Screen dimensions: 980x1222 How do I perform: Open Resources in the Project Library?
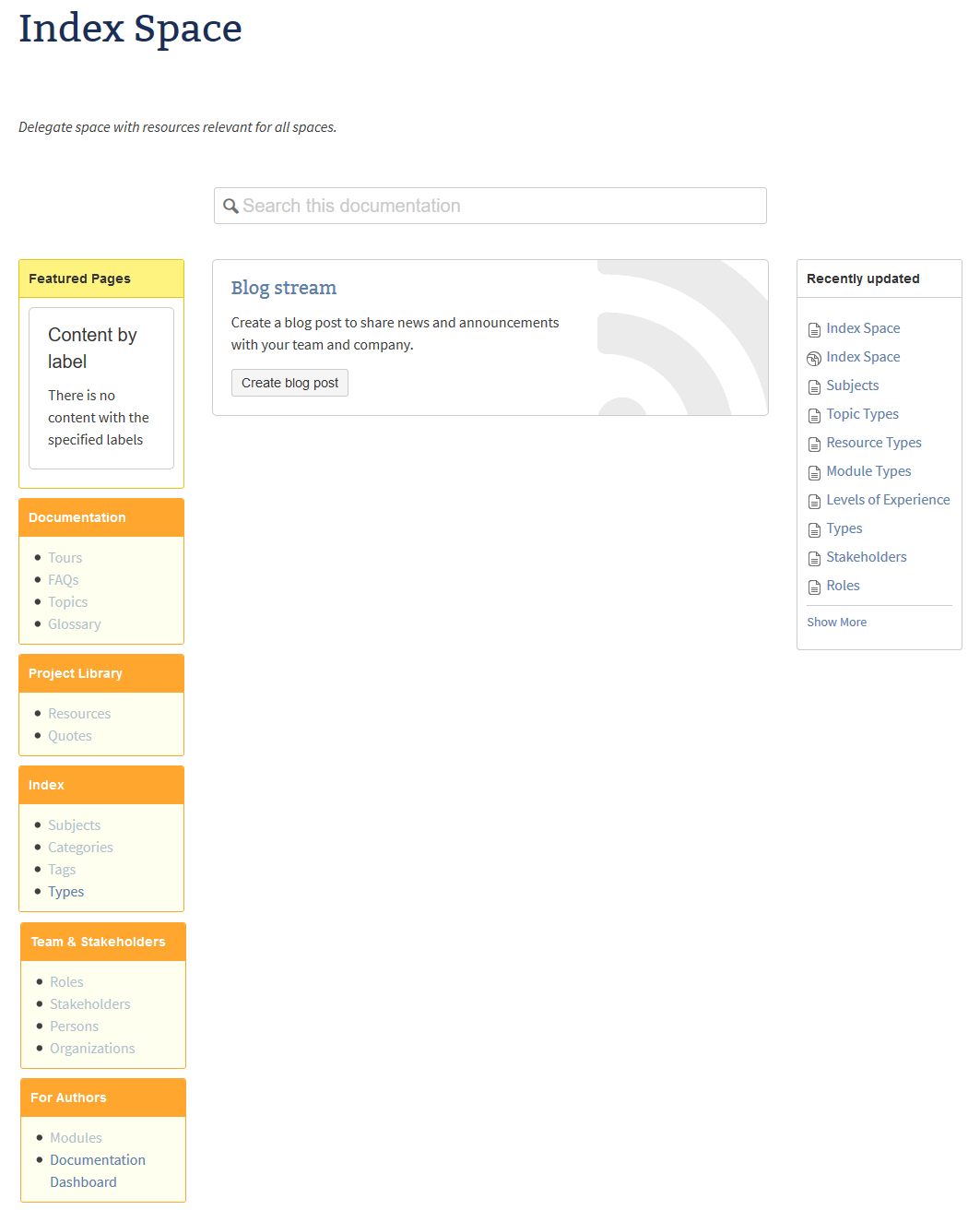[x=79, y=713]
